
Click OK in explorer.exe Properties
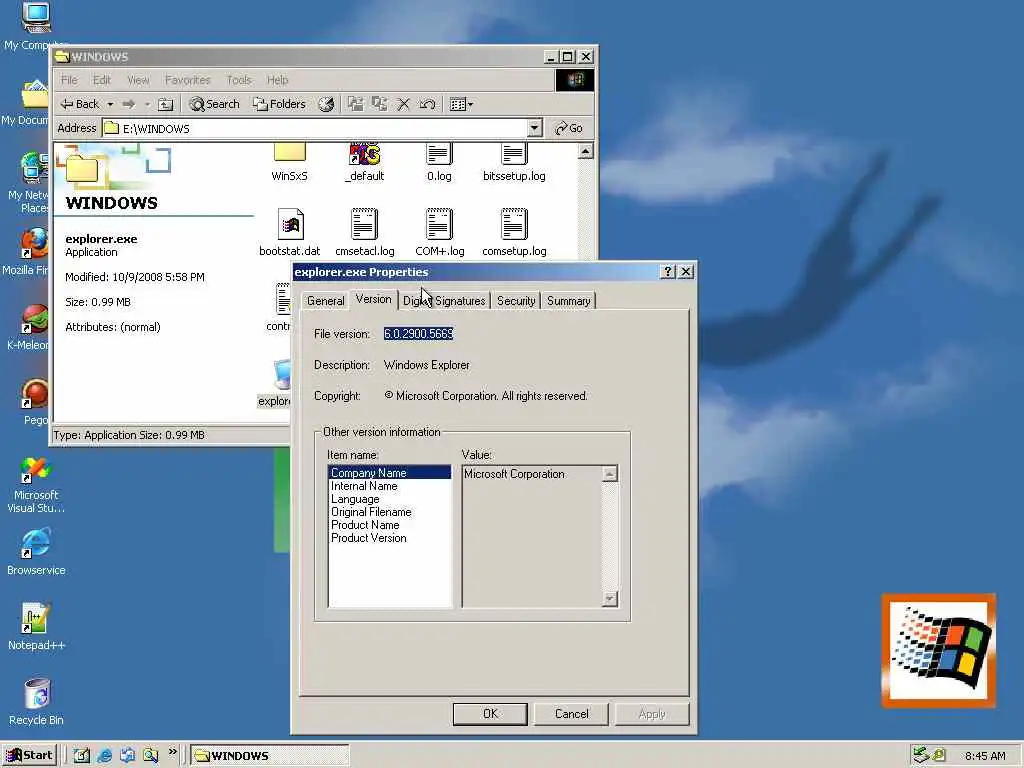[490, 714]
